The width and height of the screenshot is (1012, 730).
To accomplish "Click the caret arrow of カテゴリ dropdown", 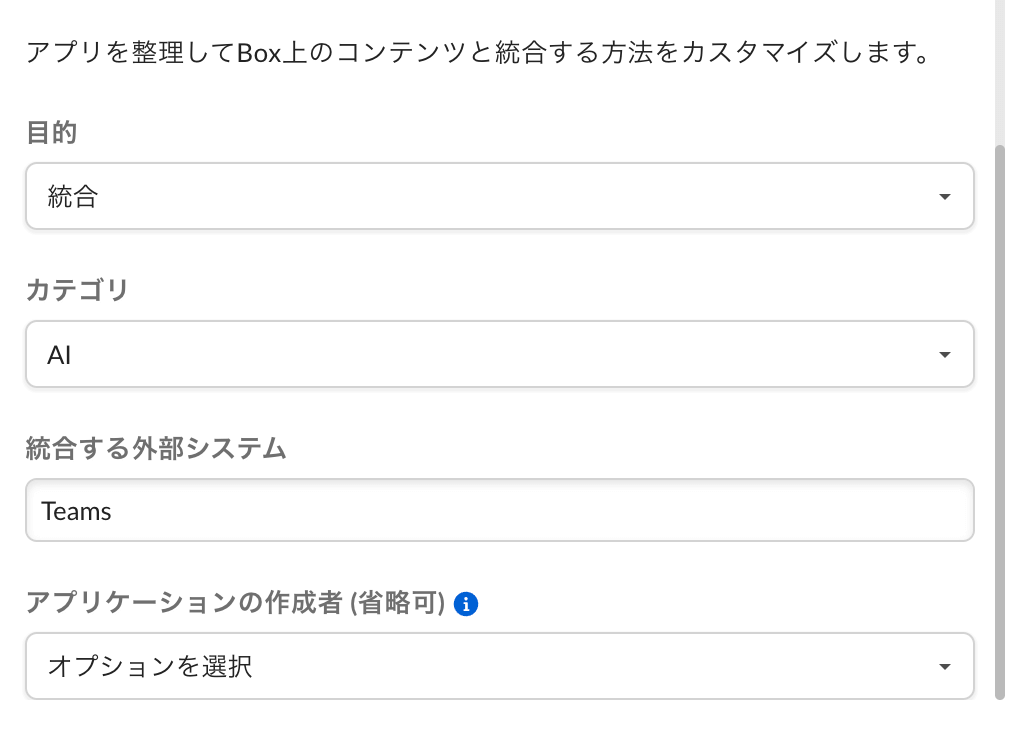I will 944,355.
